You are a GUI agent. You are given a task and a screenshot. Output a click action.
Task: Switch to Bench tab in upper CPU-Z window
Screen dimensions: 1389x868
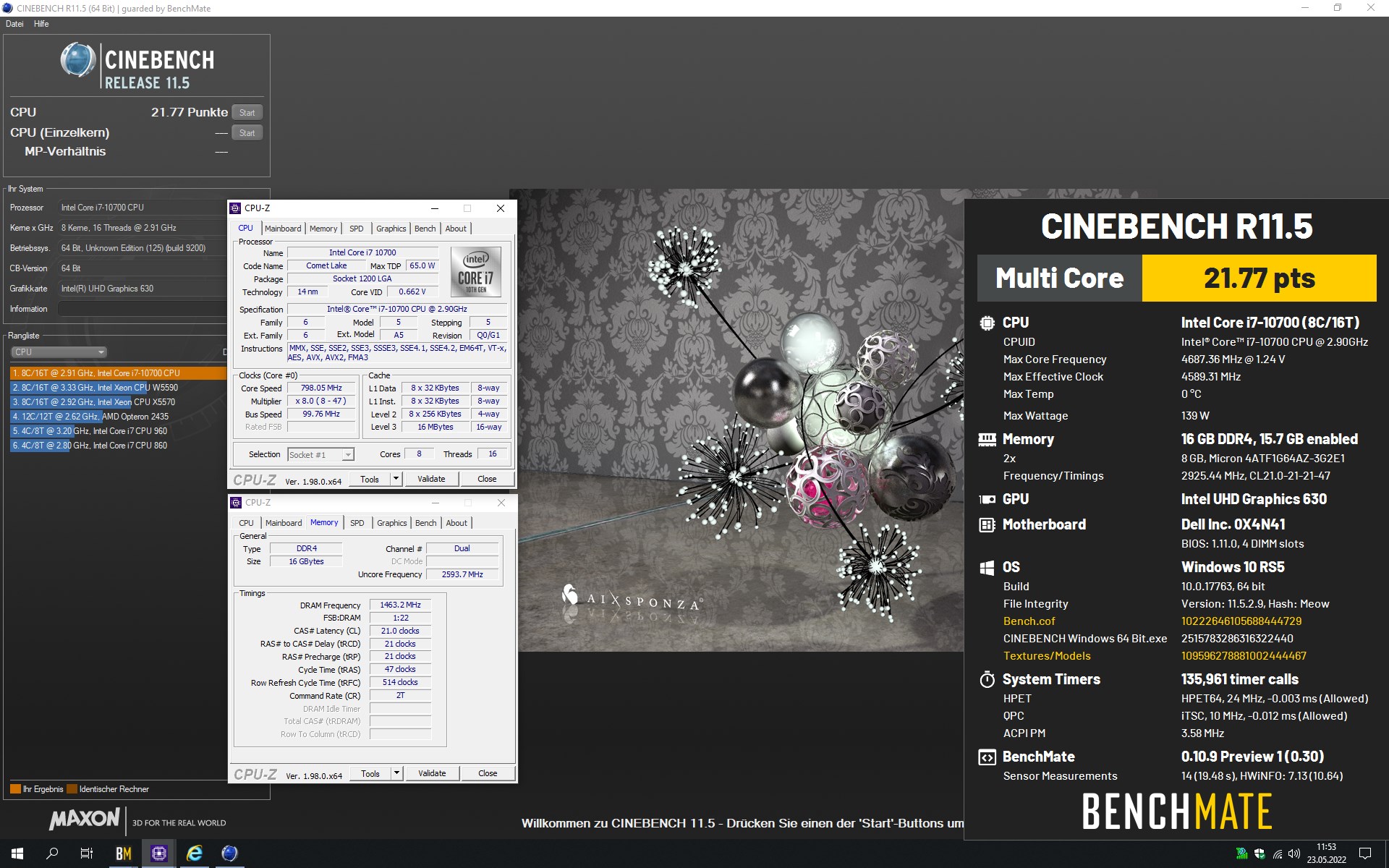tap(425, 229)
